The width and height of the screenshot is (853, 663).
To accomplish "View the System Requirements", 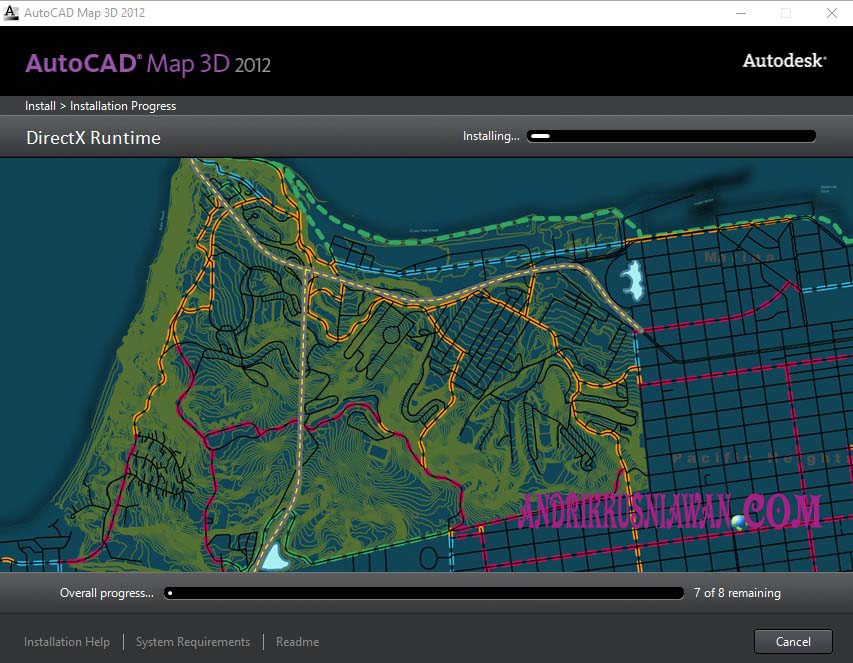I will coord(192,641).
